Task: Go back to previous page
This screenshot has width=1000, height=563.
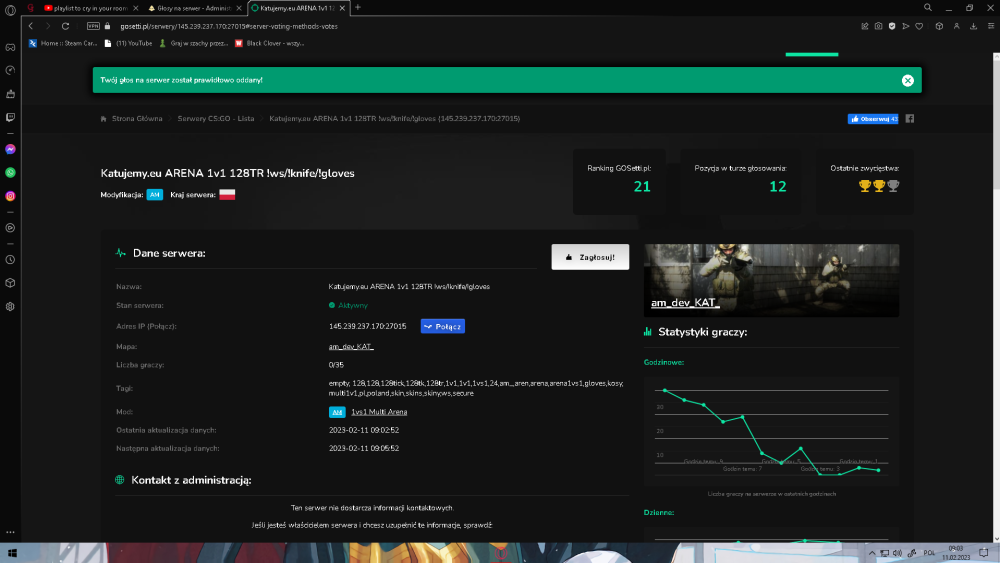Action: tap(31, 26)
